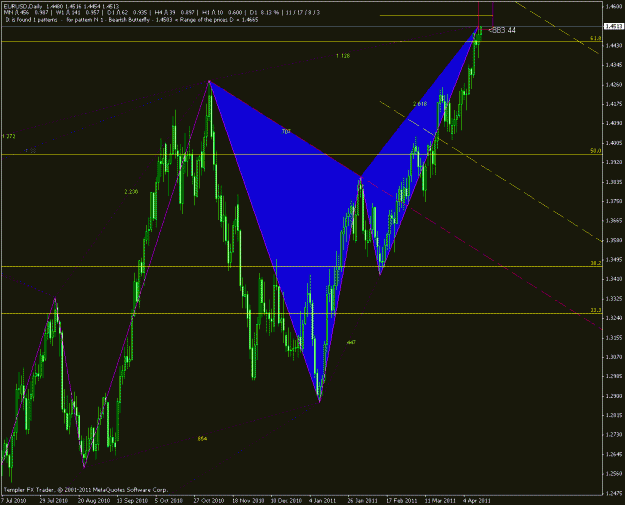Click the 1.4345 price scale label

pos(614,65)
